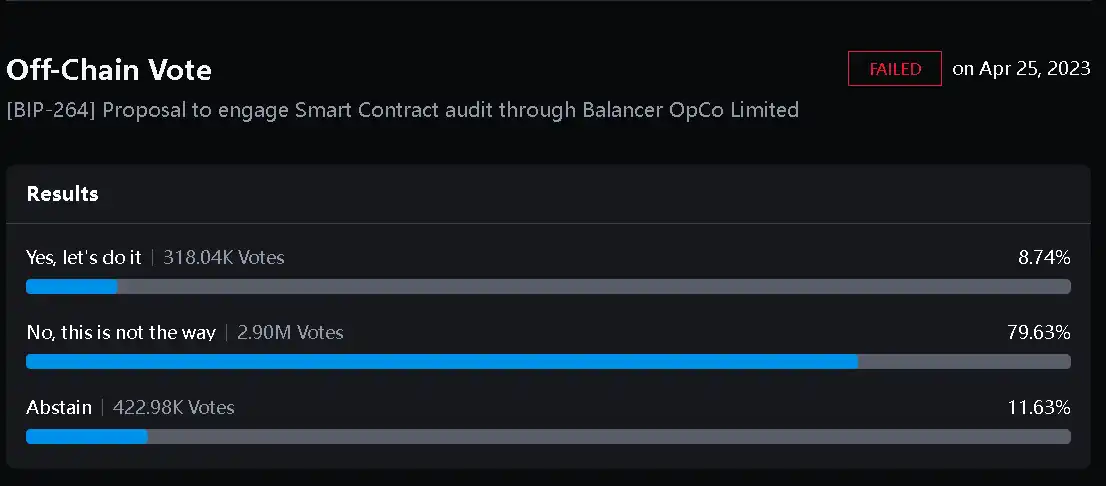Click the 11.63% result percentage
This screenshot has width=1106, height=486.
(1040, 407)
